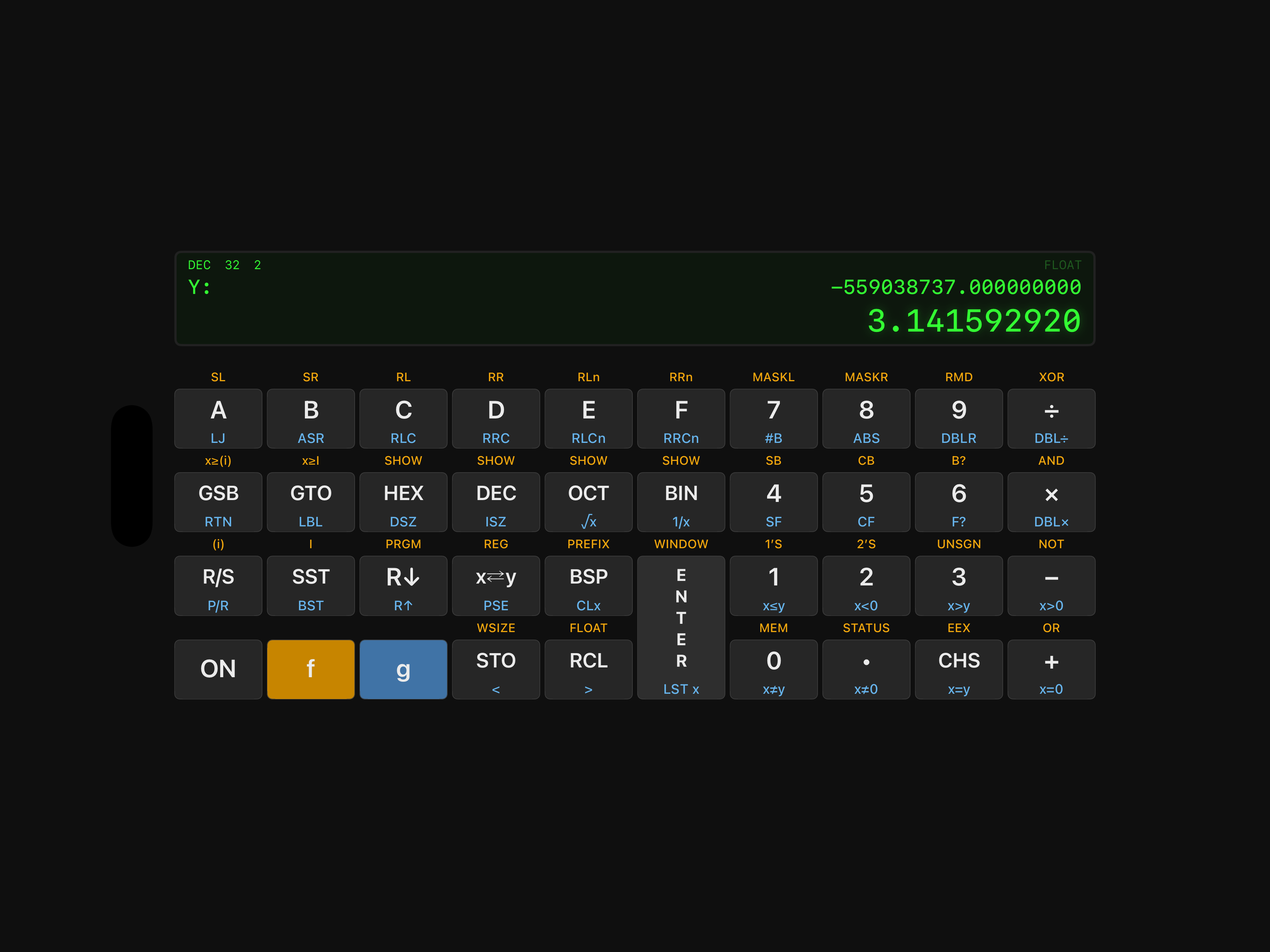Tap the number 5 key
Viewport: 1270px width, 952px height.
coord(866,502)
